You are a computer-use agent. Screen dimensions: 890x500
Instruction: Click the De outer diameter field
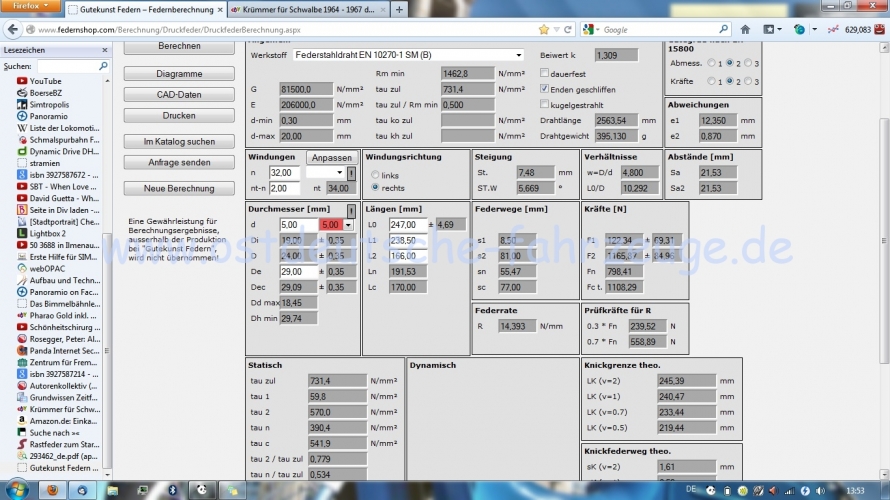299,271
